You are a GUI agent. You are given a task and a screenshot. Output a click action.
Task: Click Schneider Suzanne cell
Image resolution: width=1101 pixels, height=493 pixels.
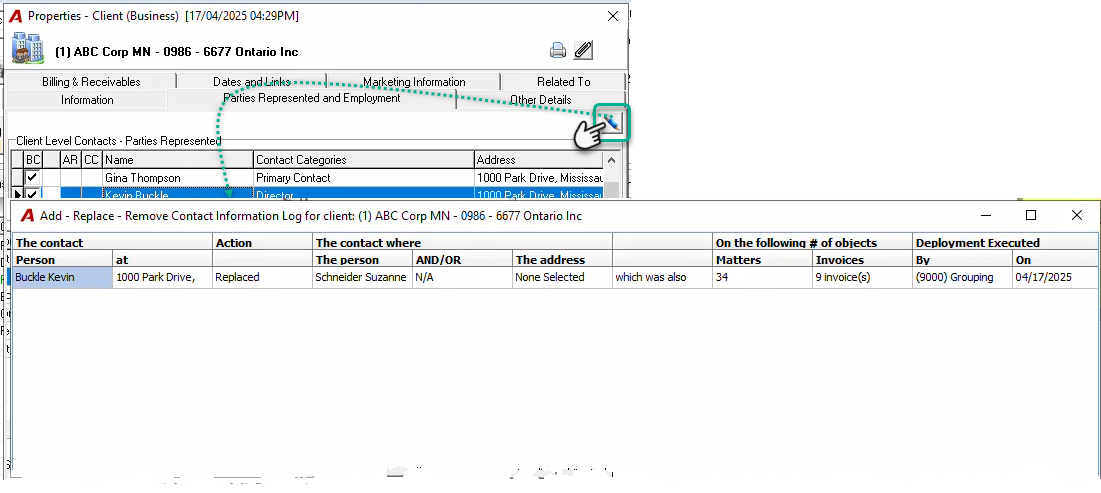pyautogui.click(x=362, y=277)
